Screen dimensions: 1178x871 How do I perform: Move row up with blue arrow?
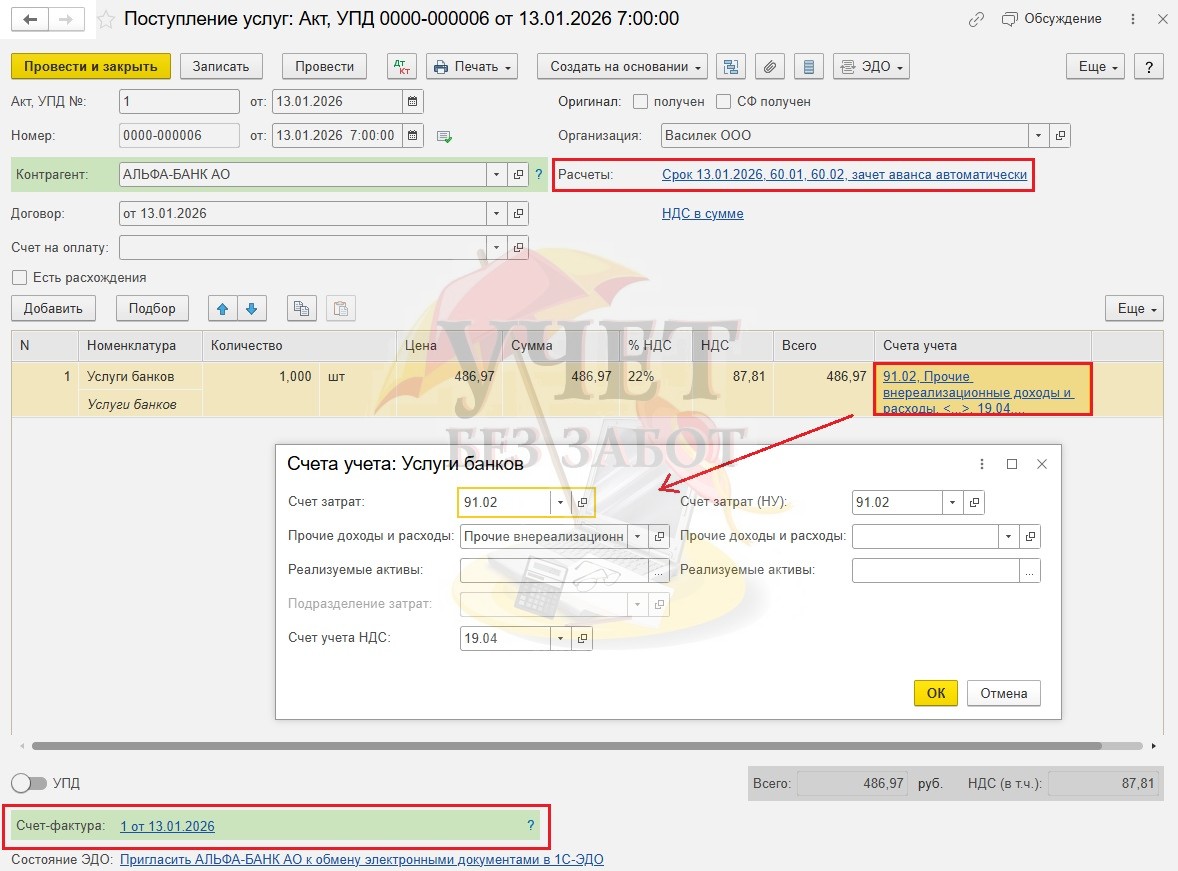222,309
